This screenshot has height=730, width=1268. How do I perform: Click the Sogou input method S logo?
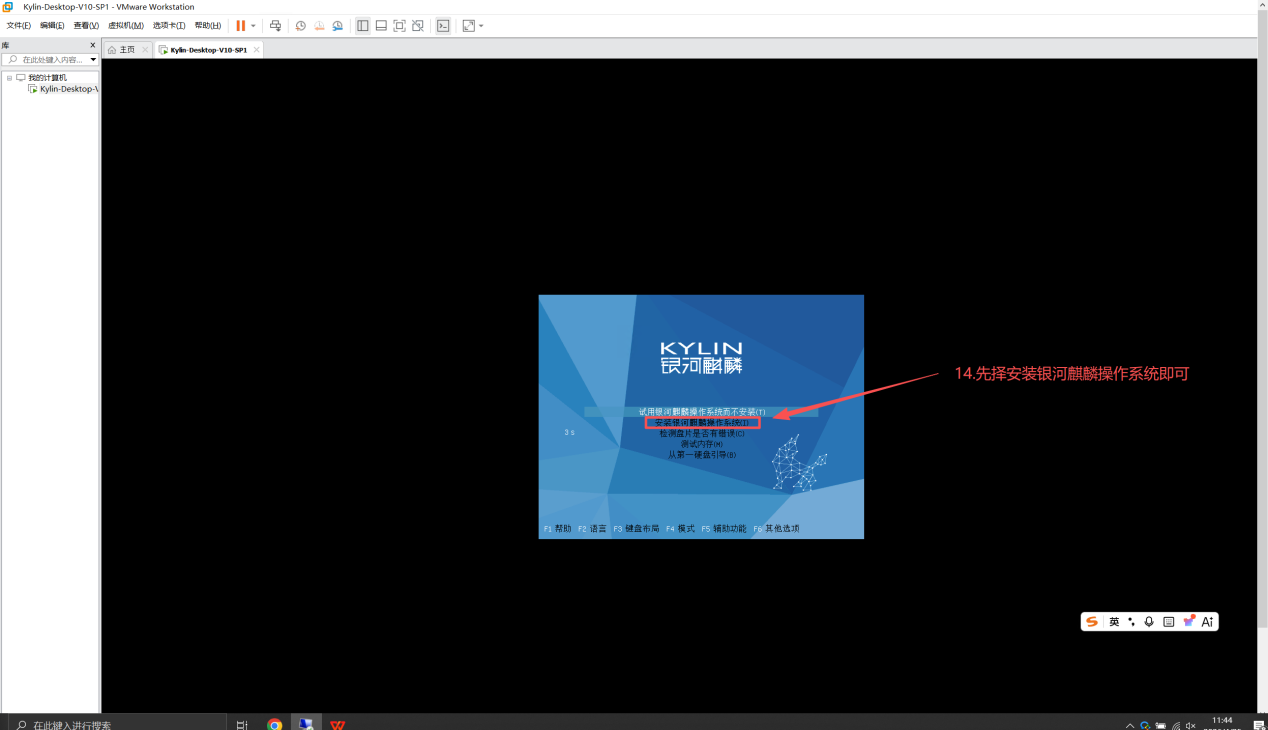[1092, 622]
